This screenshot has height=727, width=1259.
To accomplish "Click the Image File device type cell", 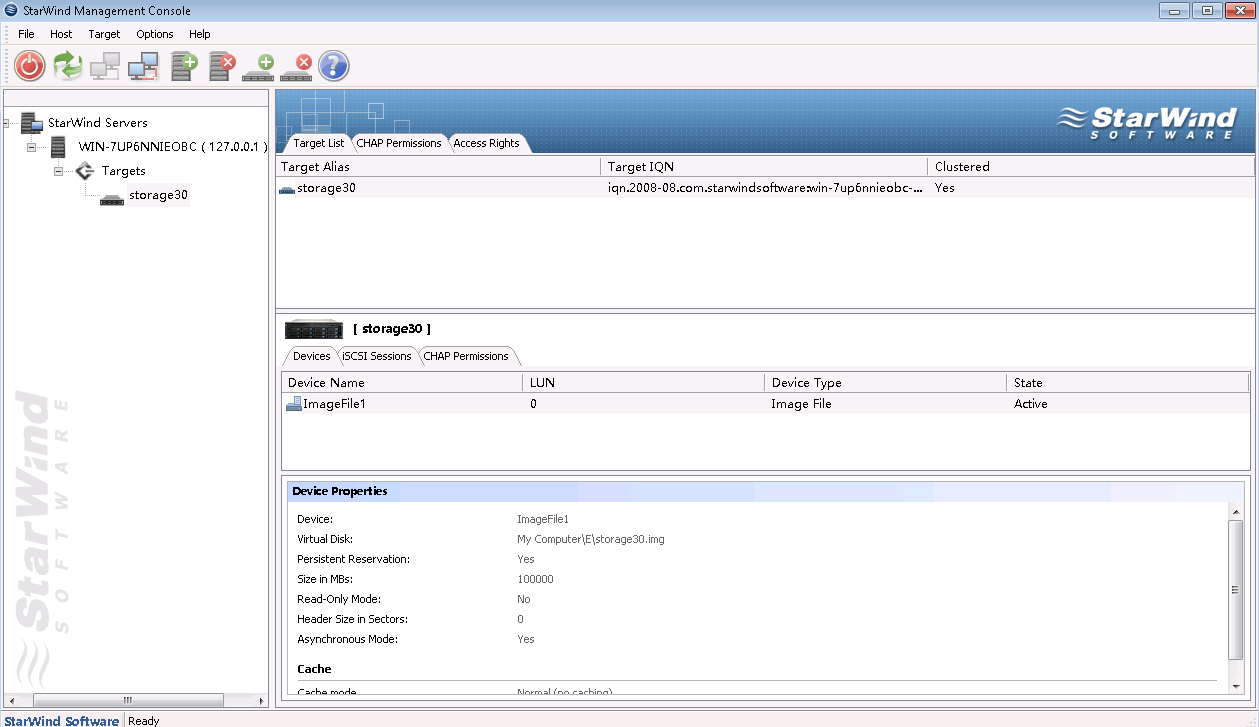I will (801, 404).
